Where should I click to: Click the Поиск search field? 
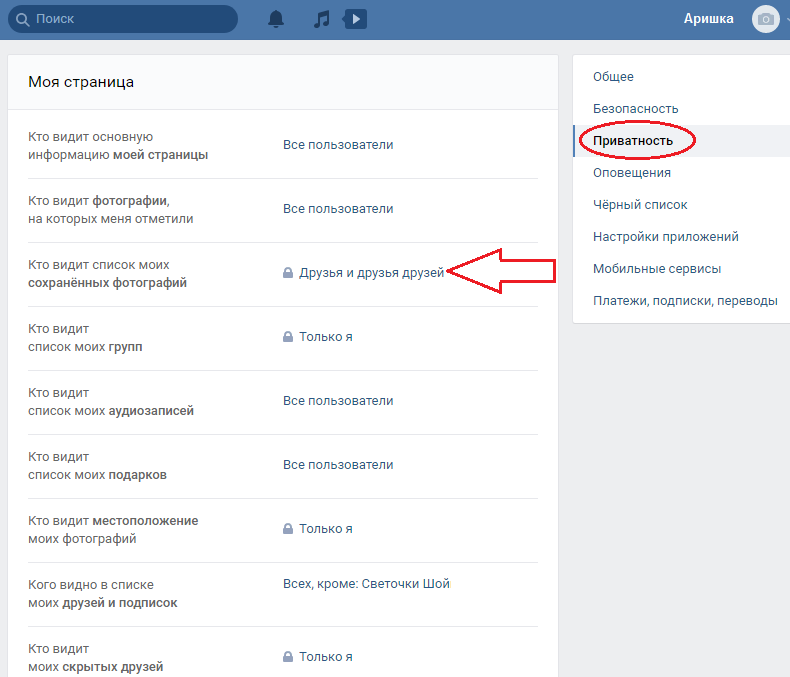click(x=123, y=19)
